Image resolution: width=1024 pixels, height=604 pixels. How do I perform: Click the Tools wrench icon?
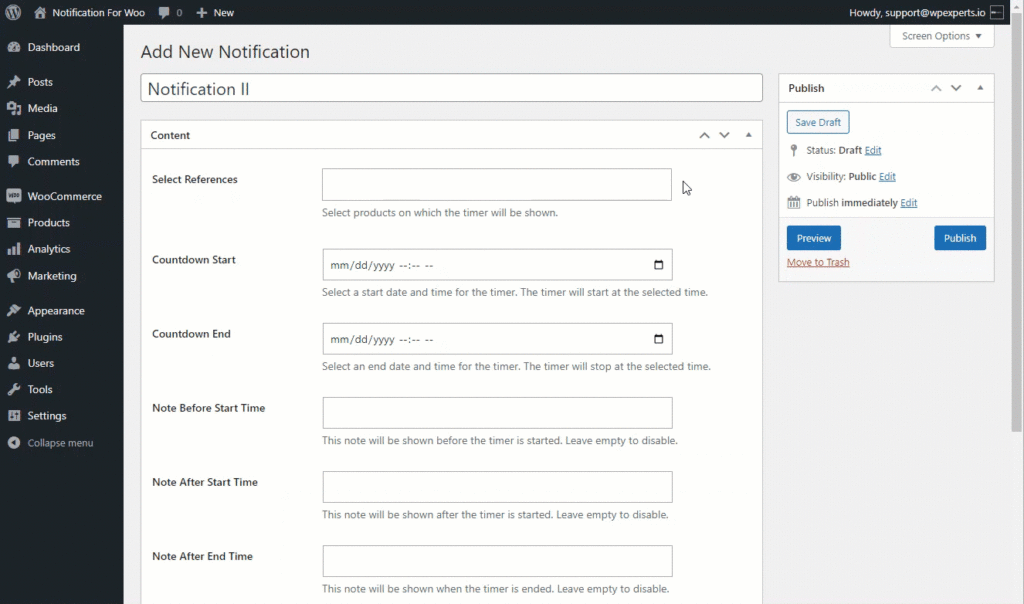point(14,389)
